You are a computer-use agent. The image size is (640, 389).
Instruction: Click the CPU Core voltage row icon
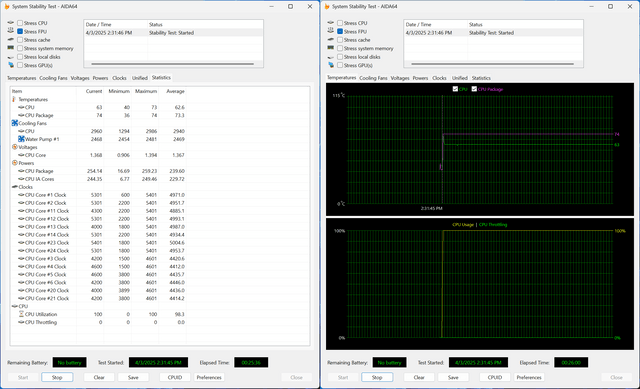click(21, 155)
